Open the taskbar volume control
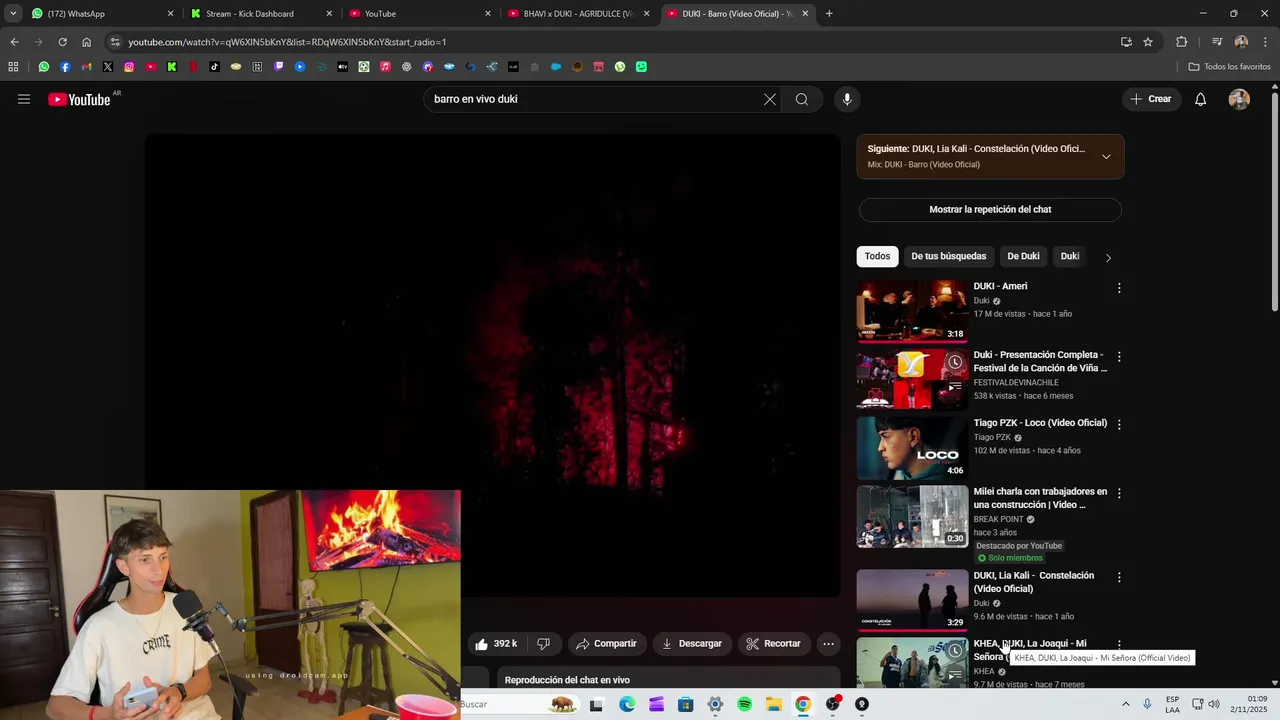1280x720 pixels. pos(1214,704)
